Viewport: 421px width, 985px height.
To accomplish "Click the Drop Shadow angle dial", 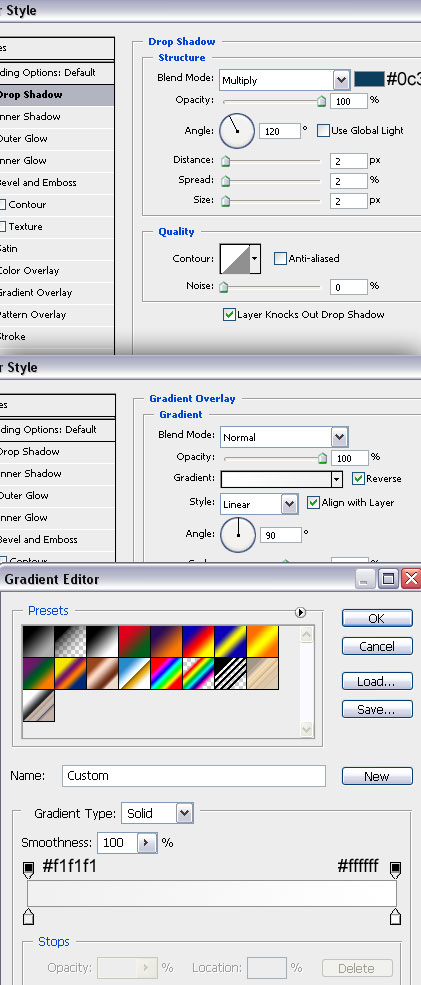I will click(237, 131).
